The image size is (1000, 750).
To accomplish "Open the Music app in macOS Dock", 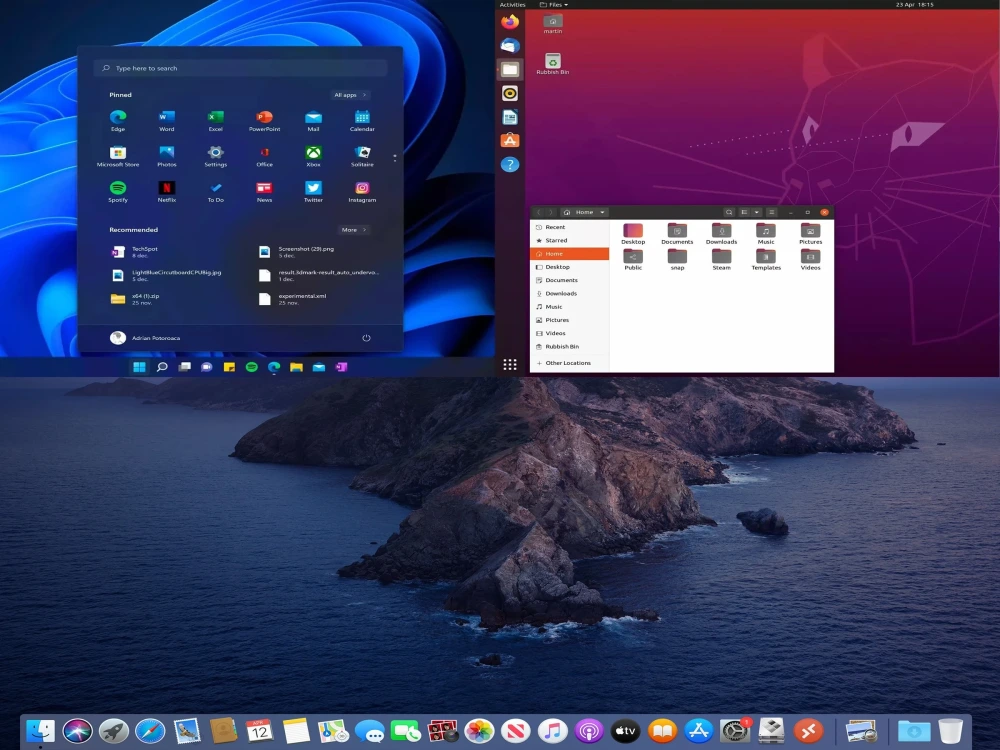I will coord(553,731).
